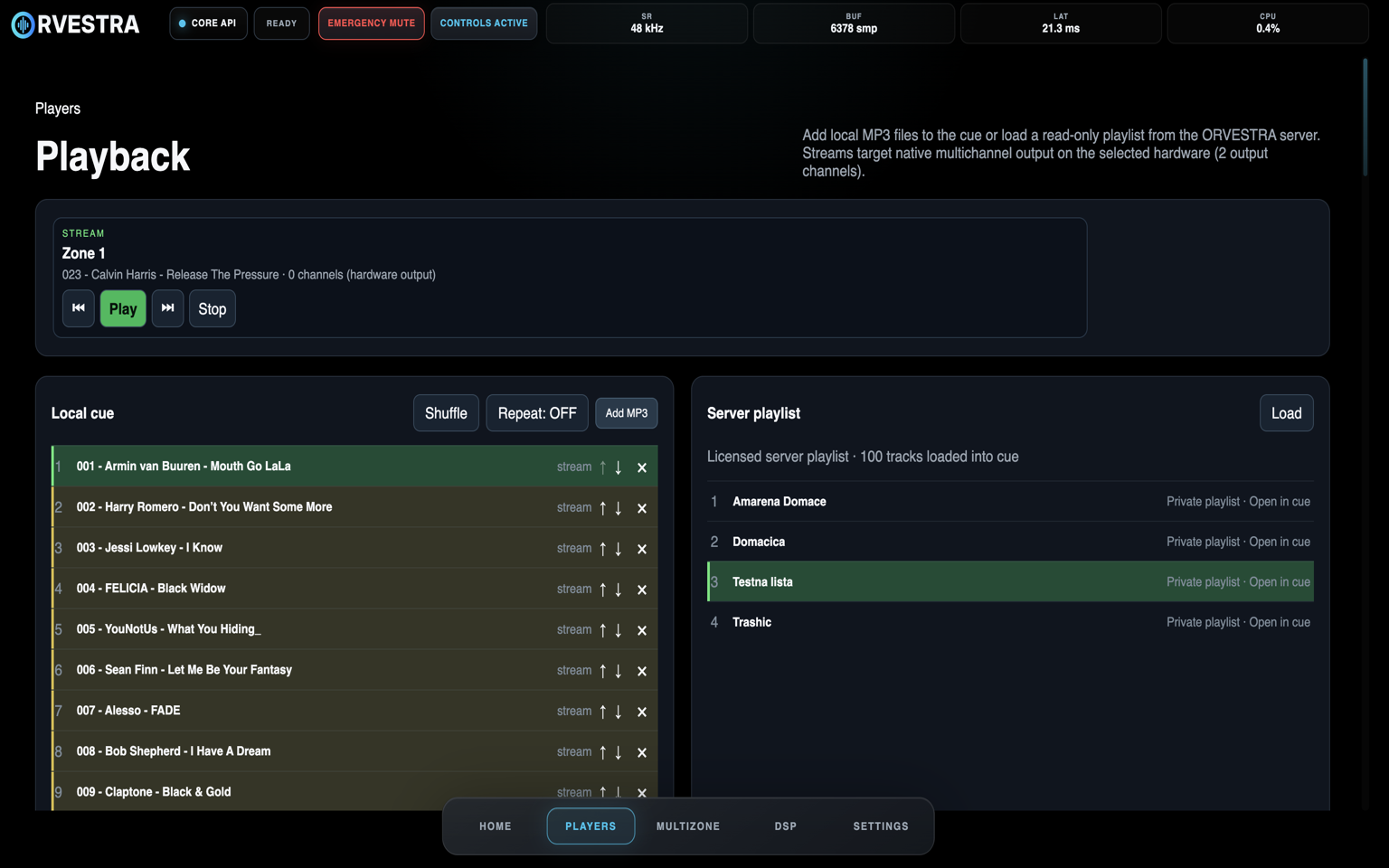Image resolution: width=1389 pixels, height=868 pixels.
Task: Move track 002 Harry Romero up
Action: click(603, 508)
